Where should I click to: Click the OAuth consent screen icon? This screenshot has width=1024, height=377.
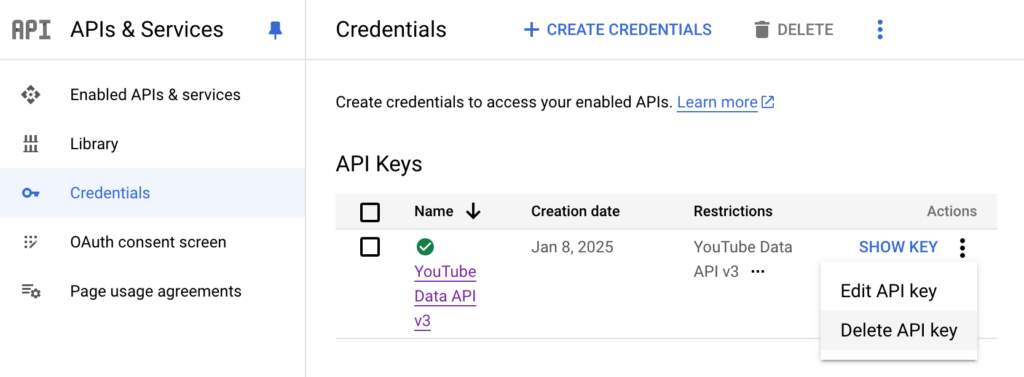click(31, 242)
